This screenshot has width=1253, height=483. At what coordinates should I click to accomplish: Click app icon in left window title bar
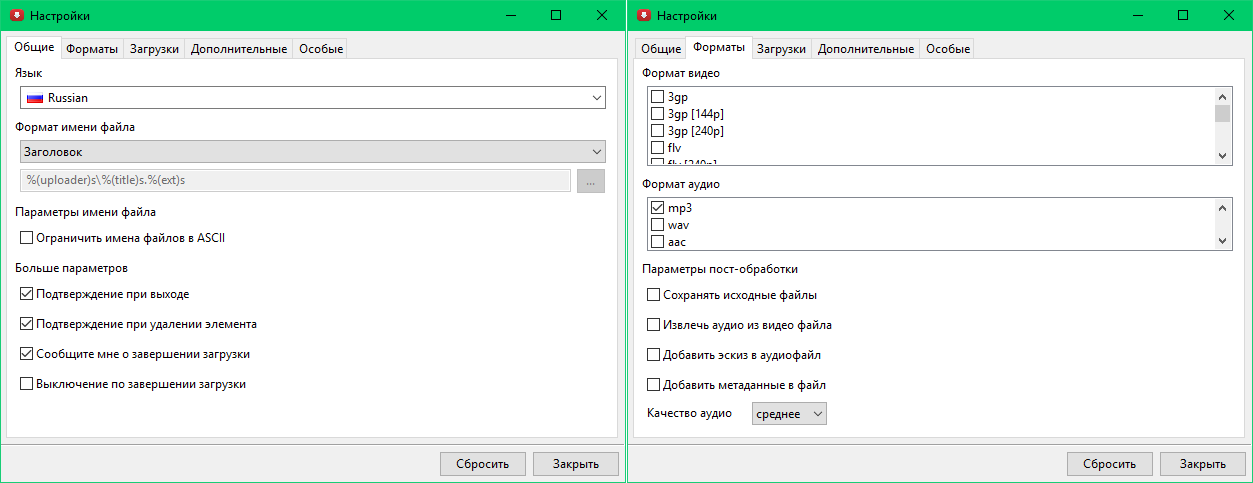(15, 15)
